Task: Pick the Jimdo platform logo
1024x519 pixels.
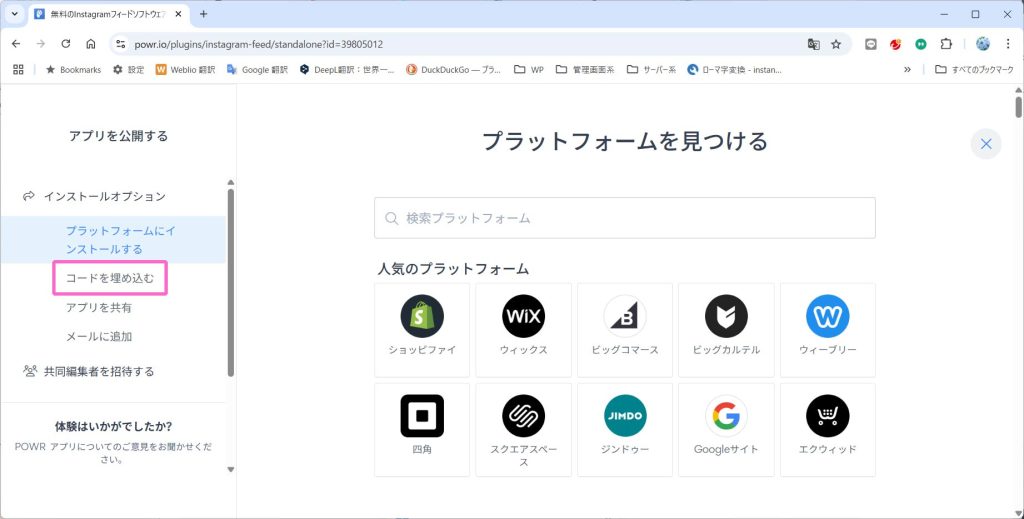Action: pyautogui.click(x=625, y=416)
